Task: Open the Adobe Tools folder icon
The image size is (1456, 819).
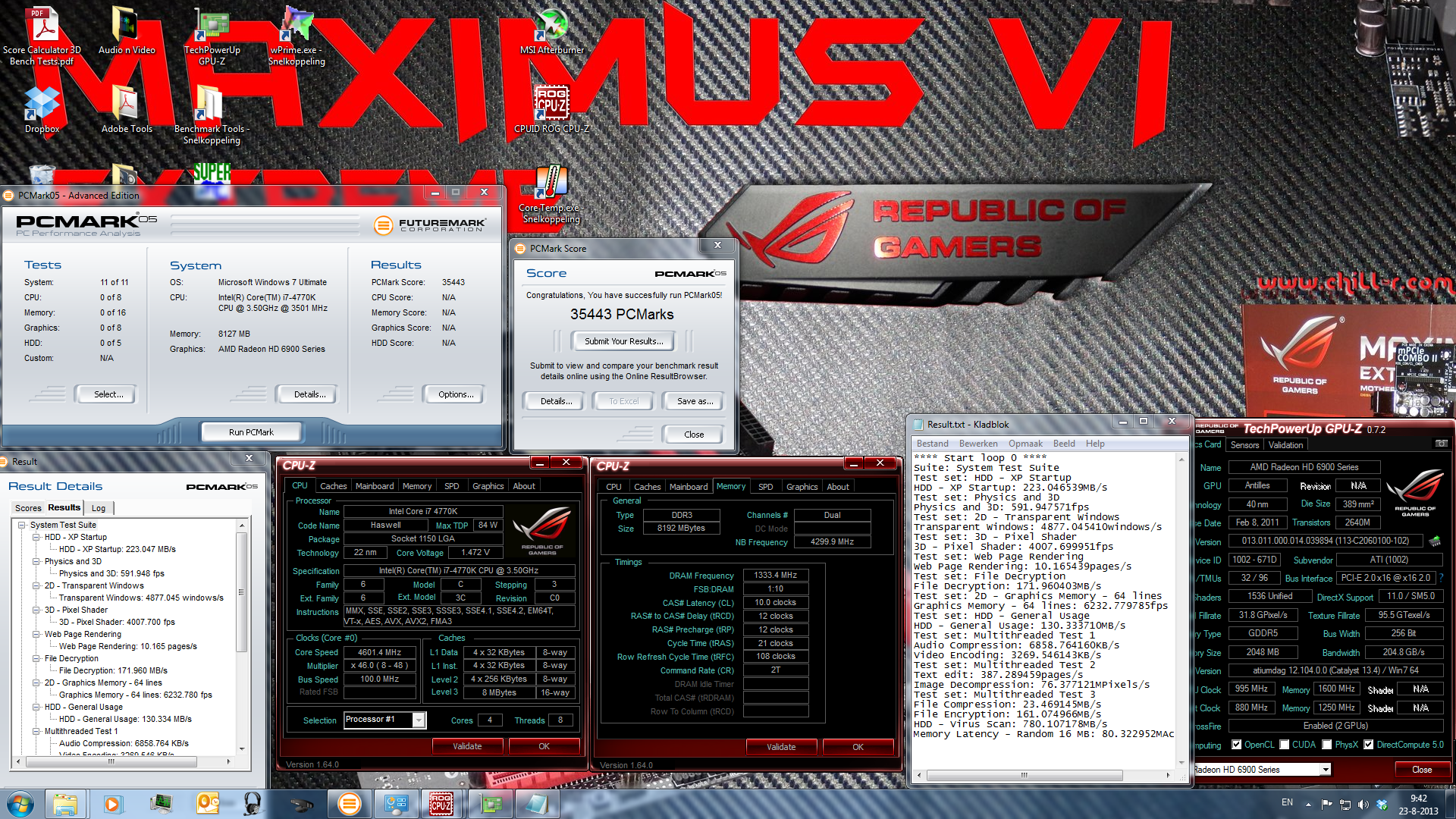Action: 127,110
